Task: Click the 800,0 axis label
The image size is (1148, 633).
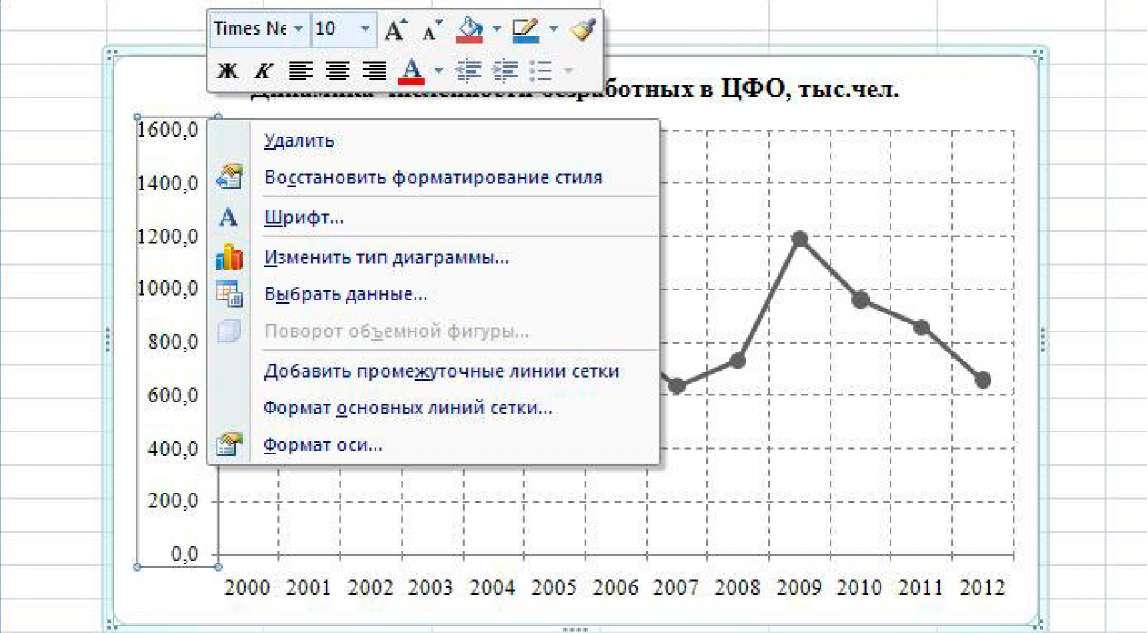Action: pos(173,342)
